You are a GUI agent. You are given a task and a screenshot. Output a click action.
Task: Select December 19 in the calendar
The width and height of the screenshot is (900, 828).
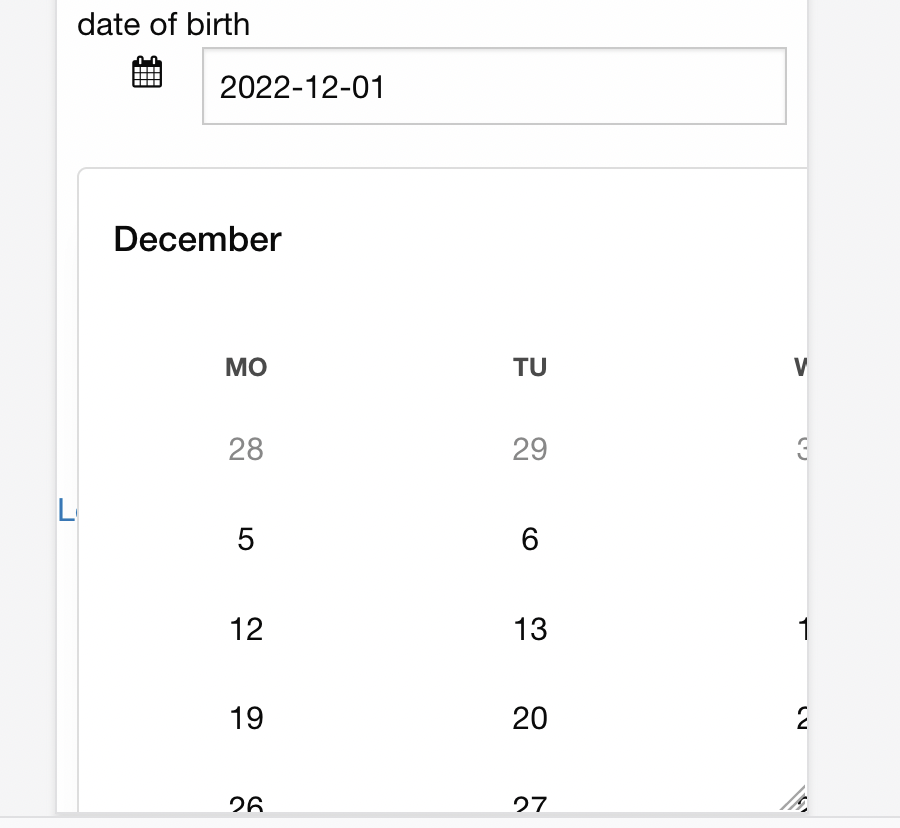245,718
